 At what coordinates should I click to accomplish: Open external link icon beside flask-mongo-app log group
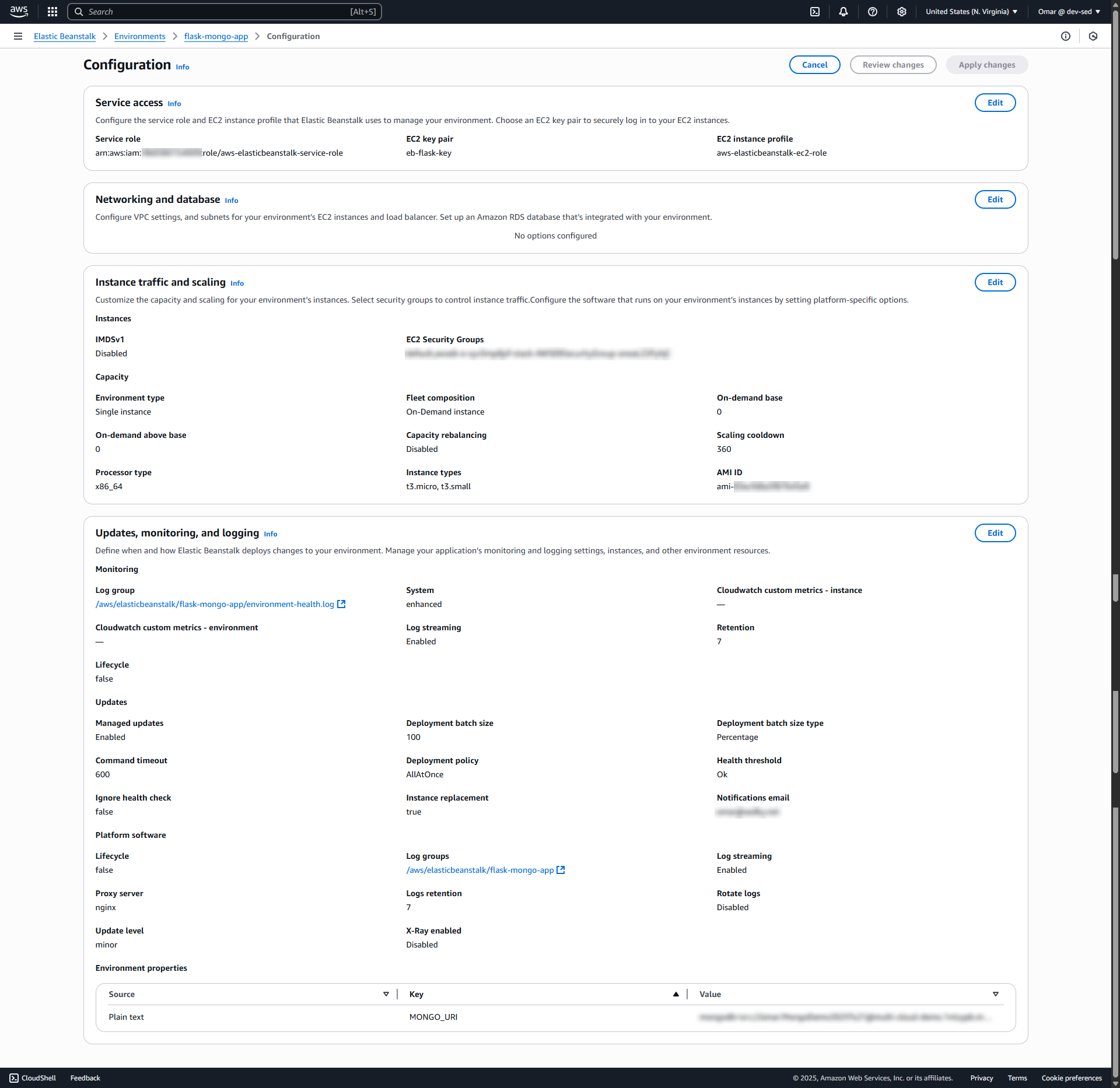coord(561,870)
